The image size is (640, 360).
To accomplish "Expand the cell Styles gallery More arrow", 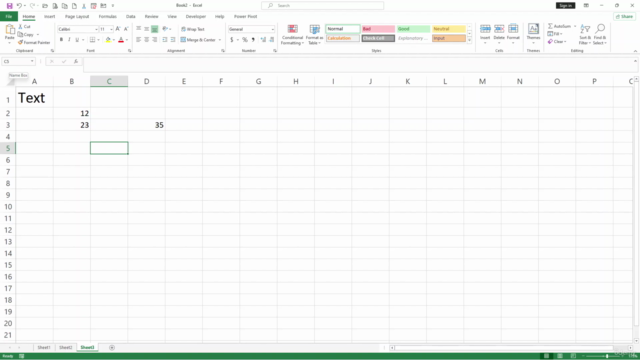I will (x=469, y=40).
